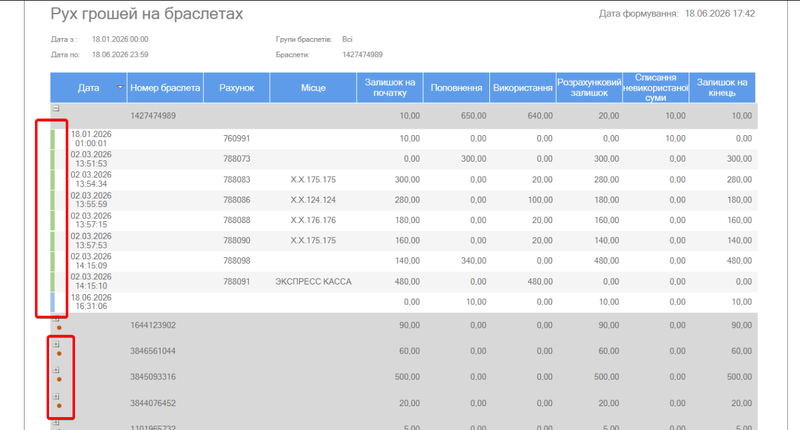Click date cell 02.03.2026 13:51:53
The height and width of the screenshot is (430, 800).
click(91, 159)
